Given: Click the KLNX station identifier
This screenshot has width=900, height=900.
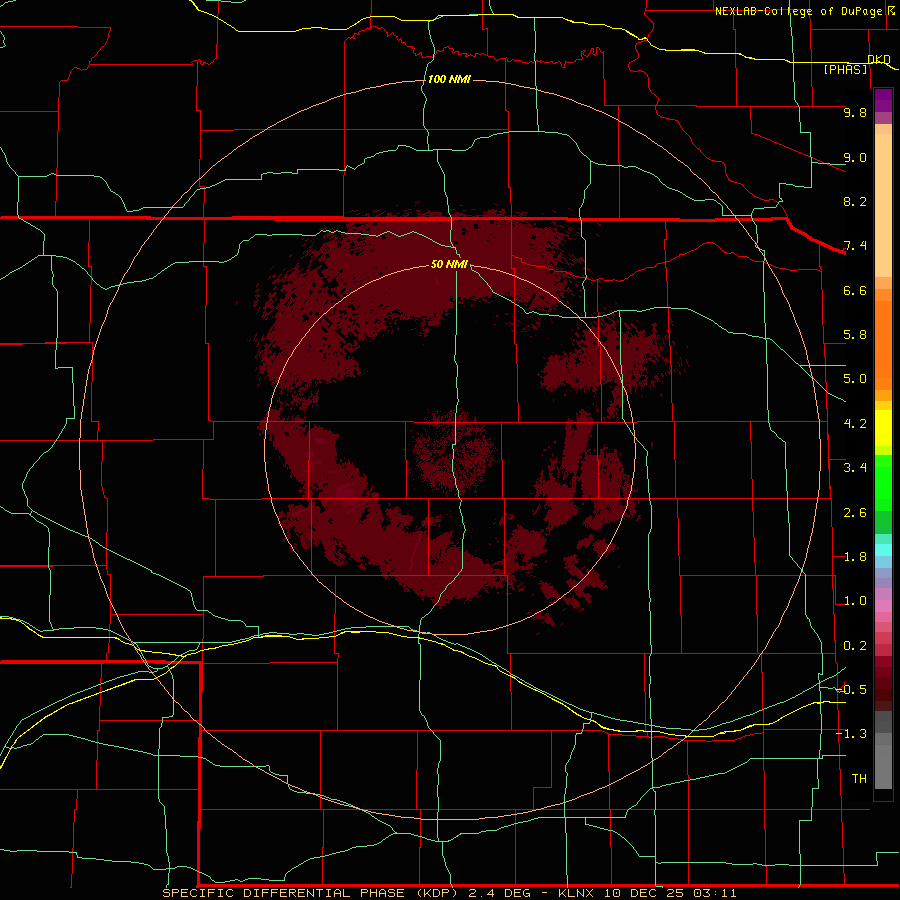Looking at the screenshot, I should click(x=578, y=893).
